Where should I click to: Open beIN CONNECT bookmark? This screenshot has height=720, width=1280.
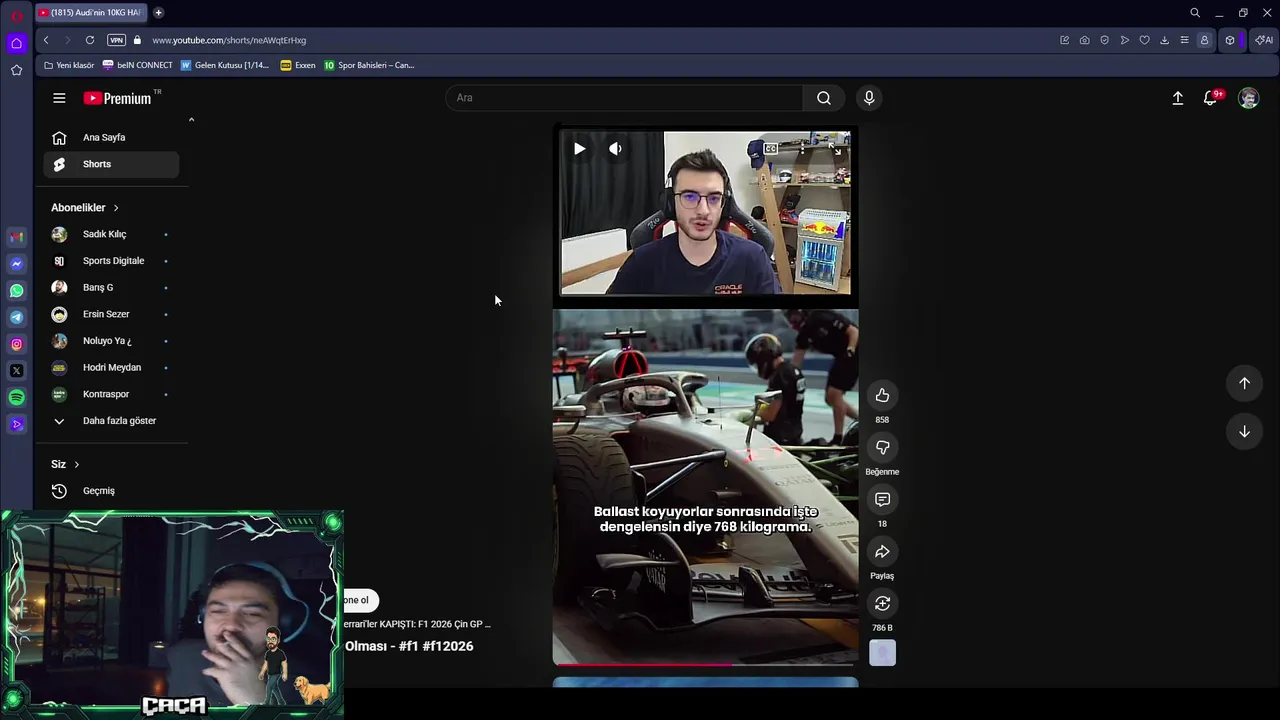click(138, 65)
